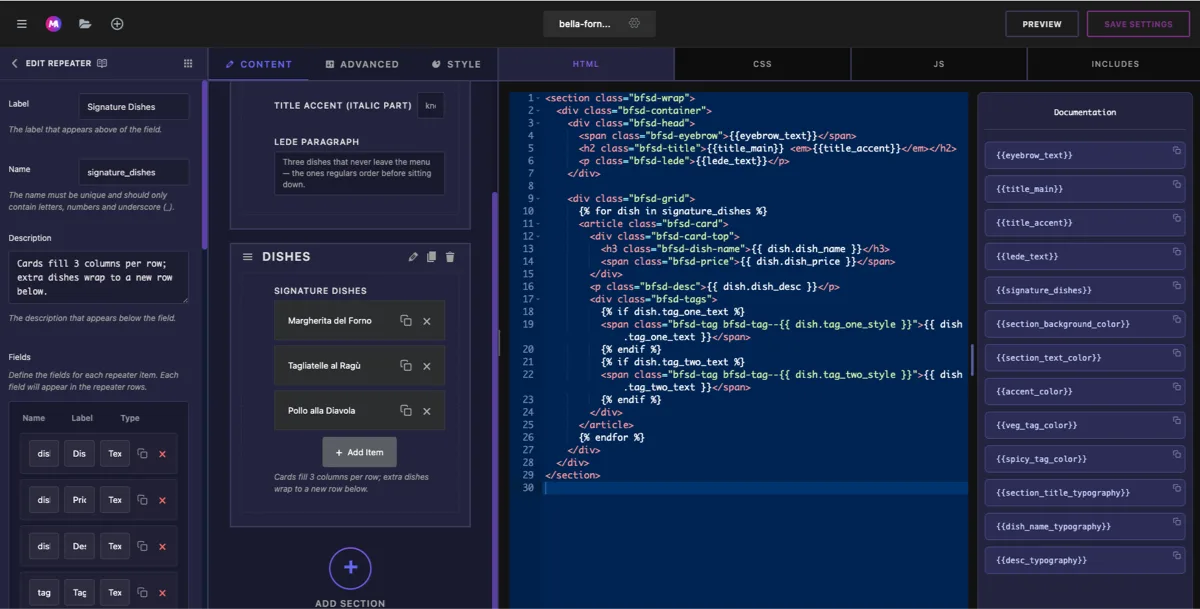Viewport: 1200px width, 609px height.
Task: Focus the Name field containing signature_dishes
Action: tap(134, 172)
